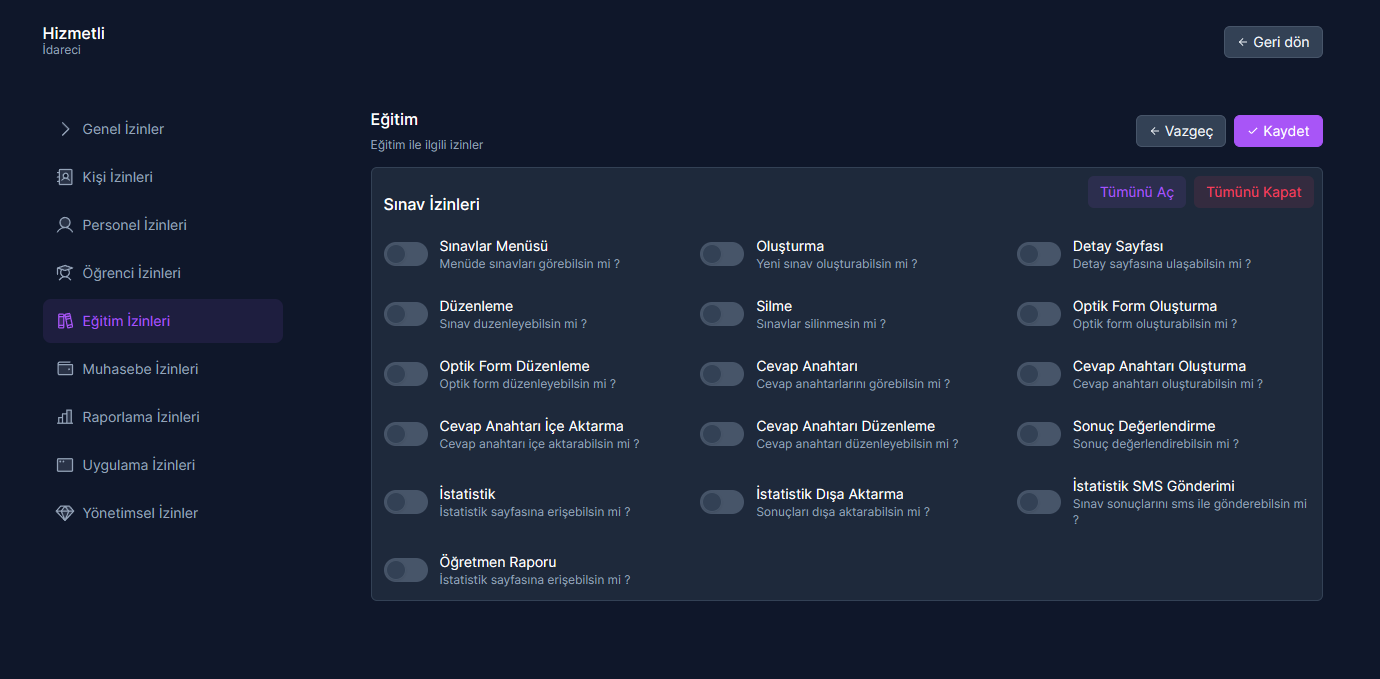Image resolution: width=1380 pixels, height=679 pixels.
Task: Toggle the Sınavlar Menüsü switch
Action: (x=406, y=254)
